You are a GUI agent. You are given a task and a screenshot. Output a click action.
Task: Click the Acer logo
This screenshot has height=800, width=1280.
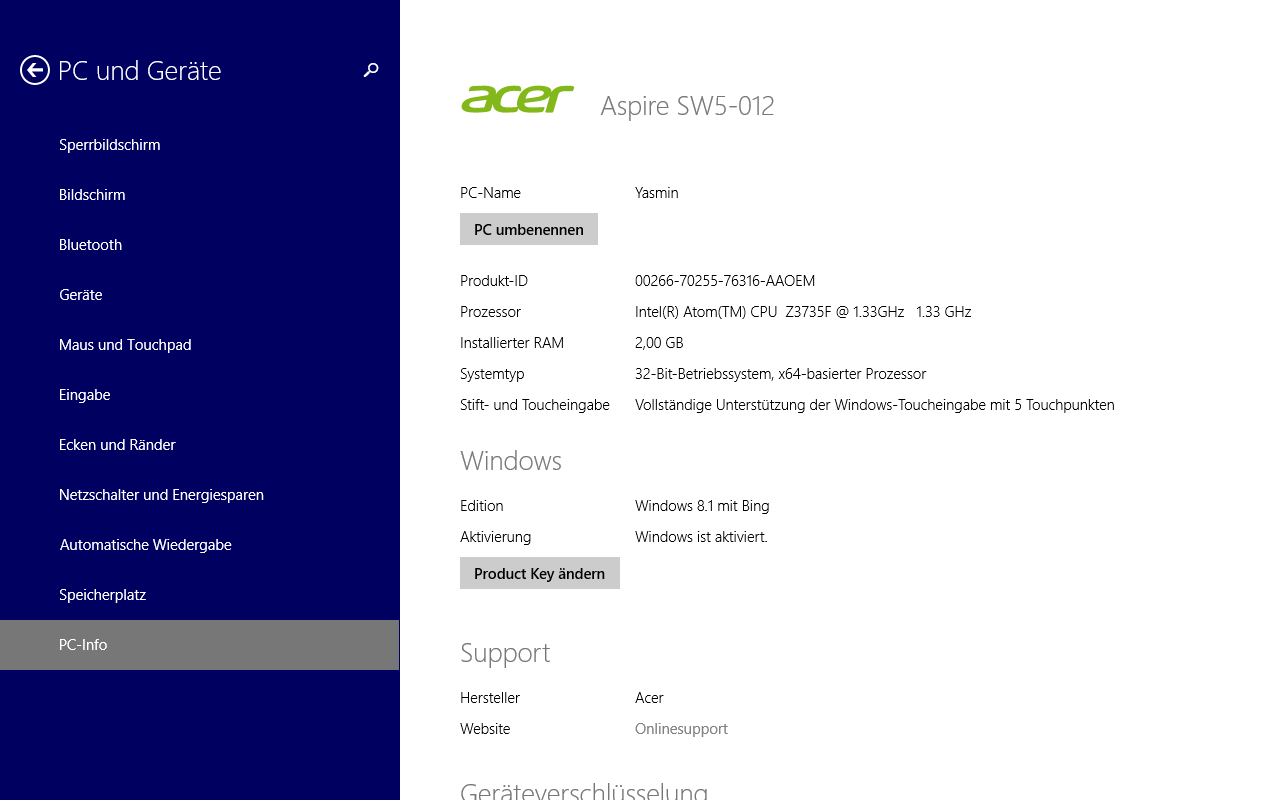point(517,99)
